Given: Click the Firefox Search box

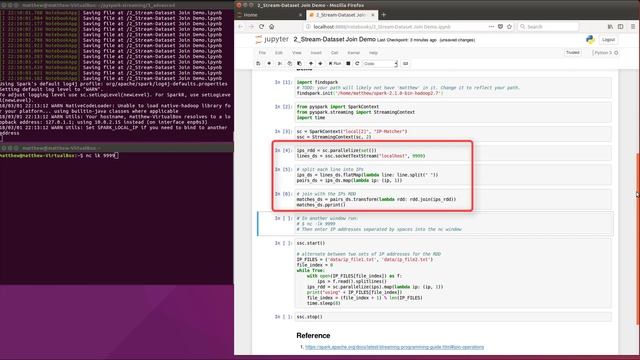Looking at the screenshot, I should [548, 27].
